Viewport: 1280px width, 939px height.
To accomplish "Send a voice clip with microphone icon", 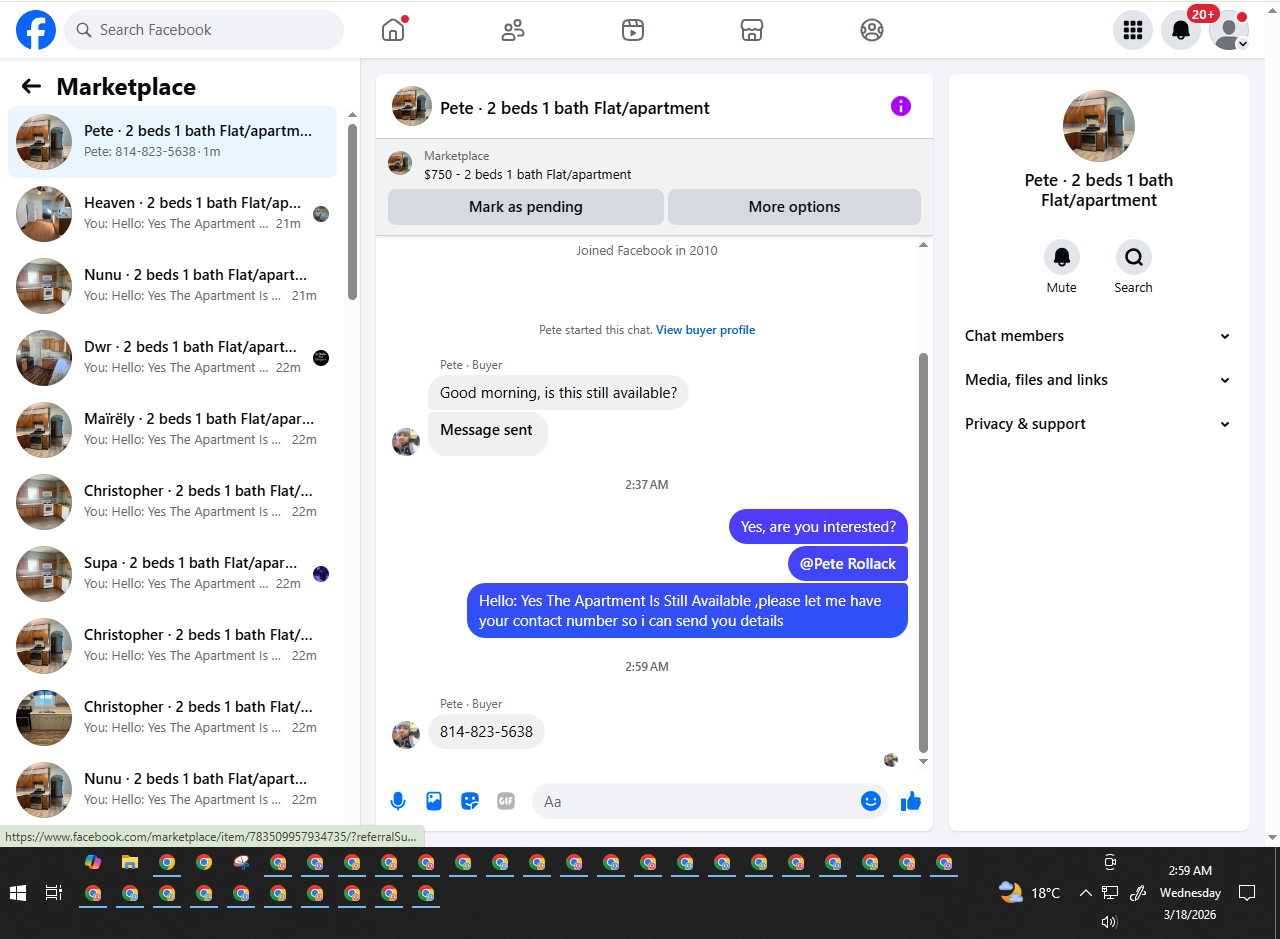I will pos(398,801).
